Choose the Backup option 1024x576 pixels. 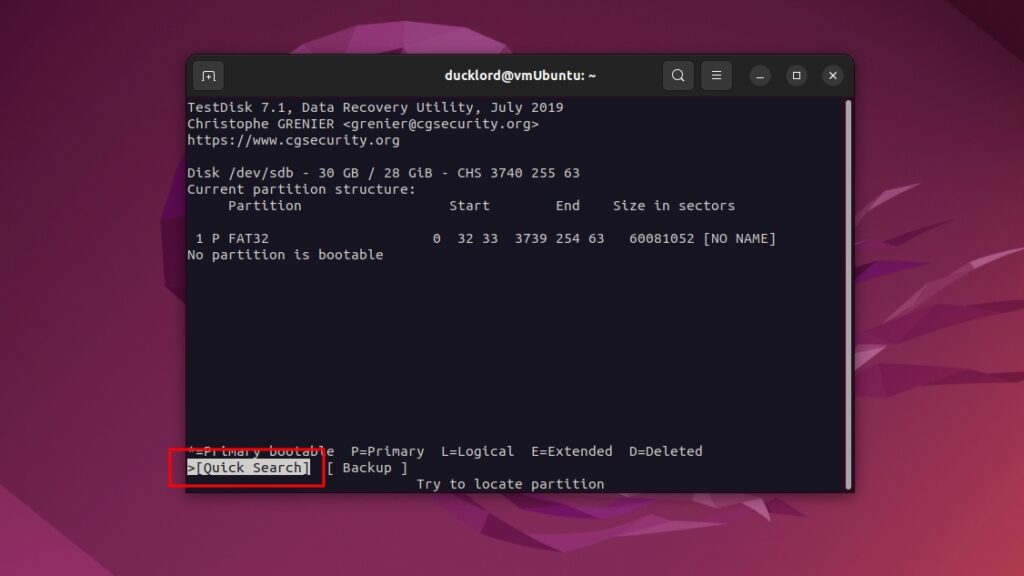(x=367, y=468)
